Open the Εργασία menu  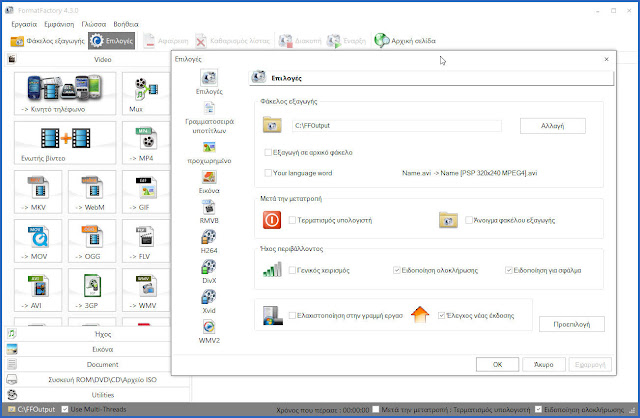pos(24,24)
